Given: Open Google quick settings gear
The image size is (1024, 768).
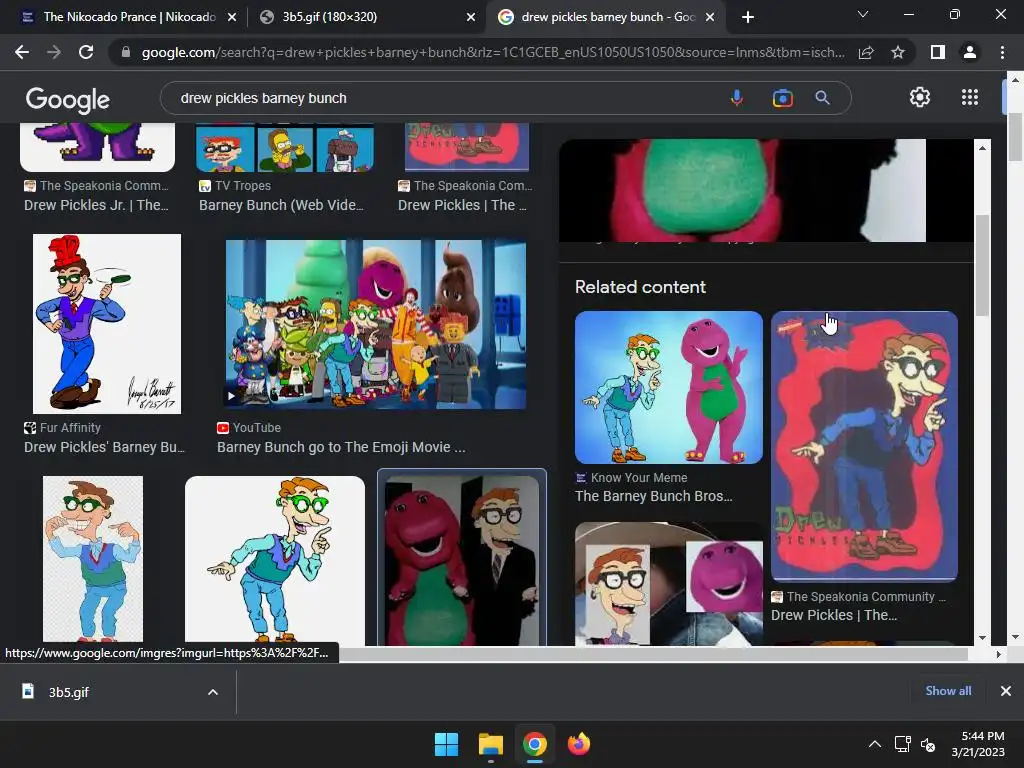Looking at the screenshot, I should point(920,97).
